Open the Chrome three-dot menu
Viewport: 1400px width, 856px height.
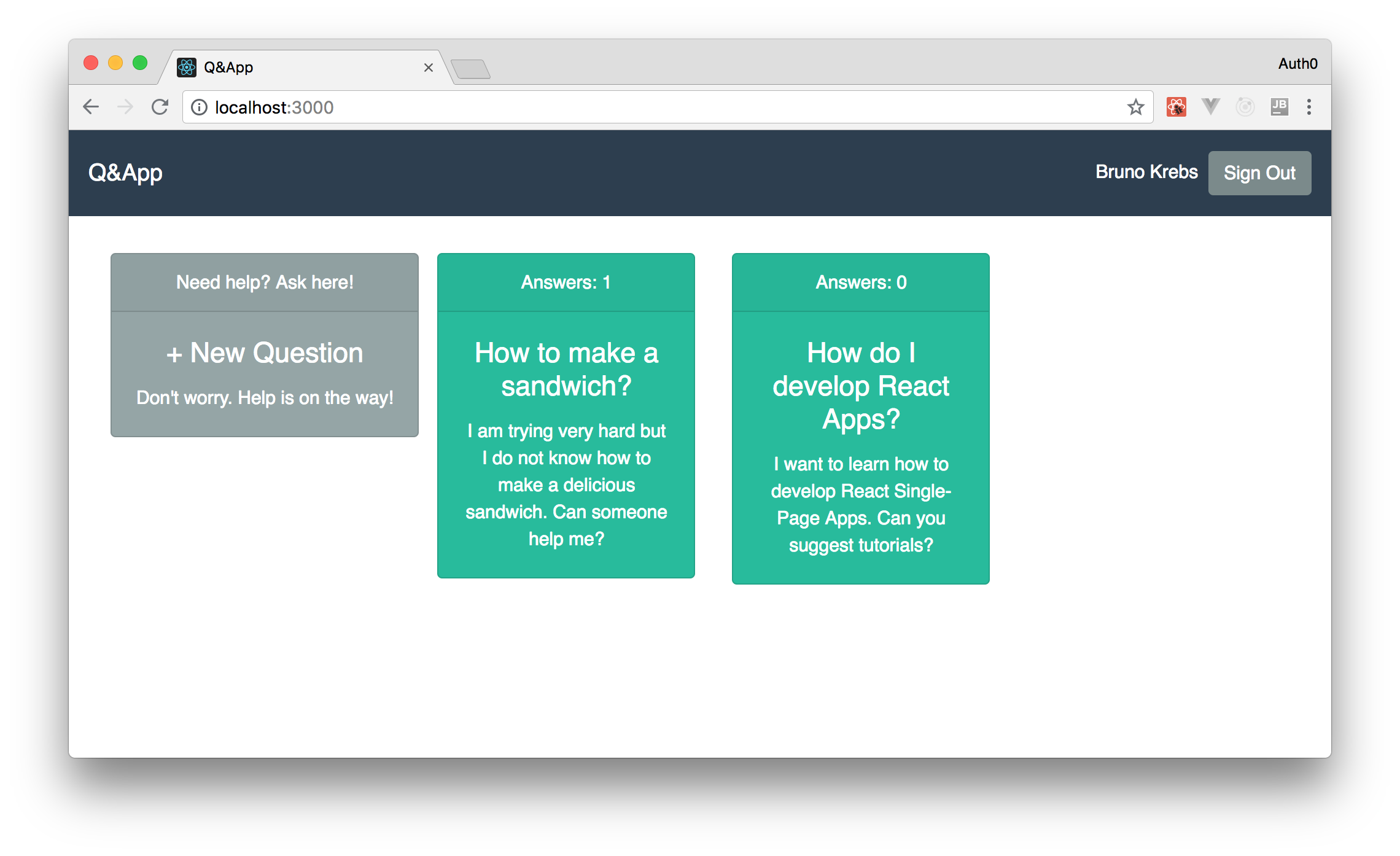(1309, 107)
